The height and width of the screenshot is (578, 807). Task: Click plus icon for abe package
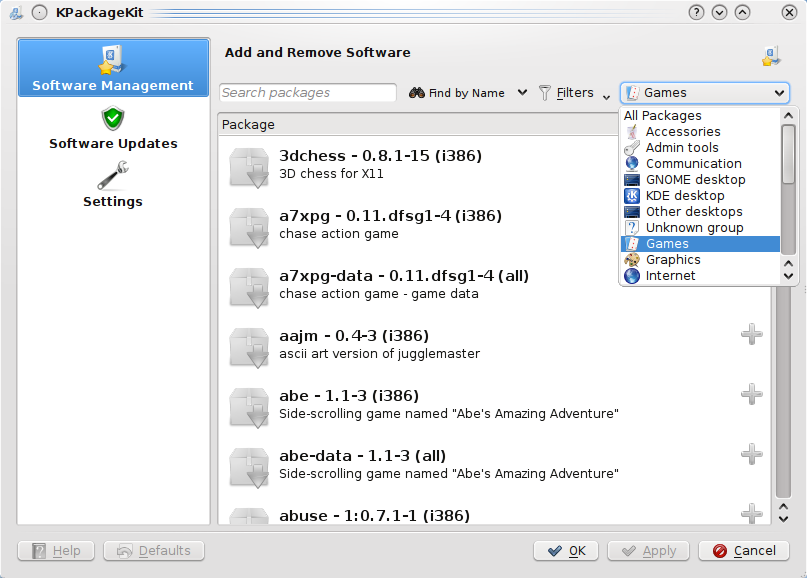coord(751,394)
